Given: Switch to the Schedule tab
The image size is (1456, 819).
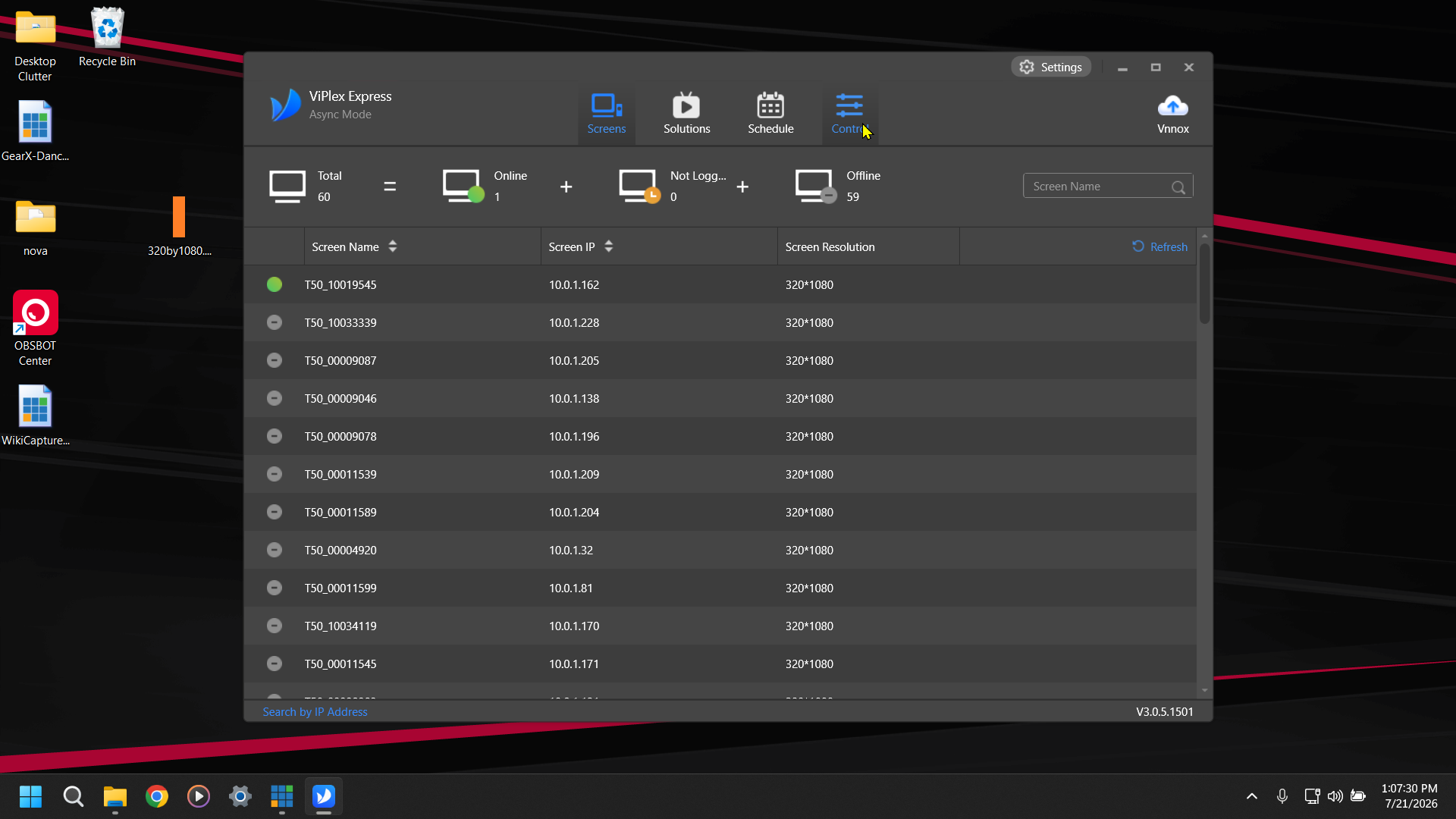Looking at the screenshot, I should coord(770,114).
